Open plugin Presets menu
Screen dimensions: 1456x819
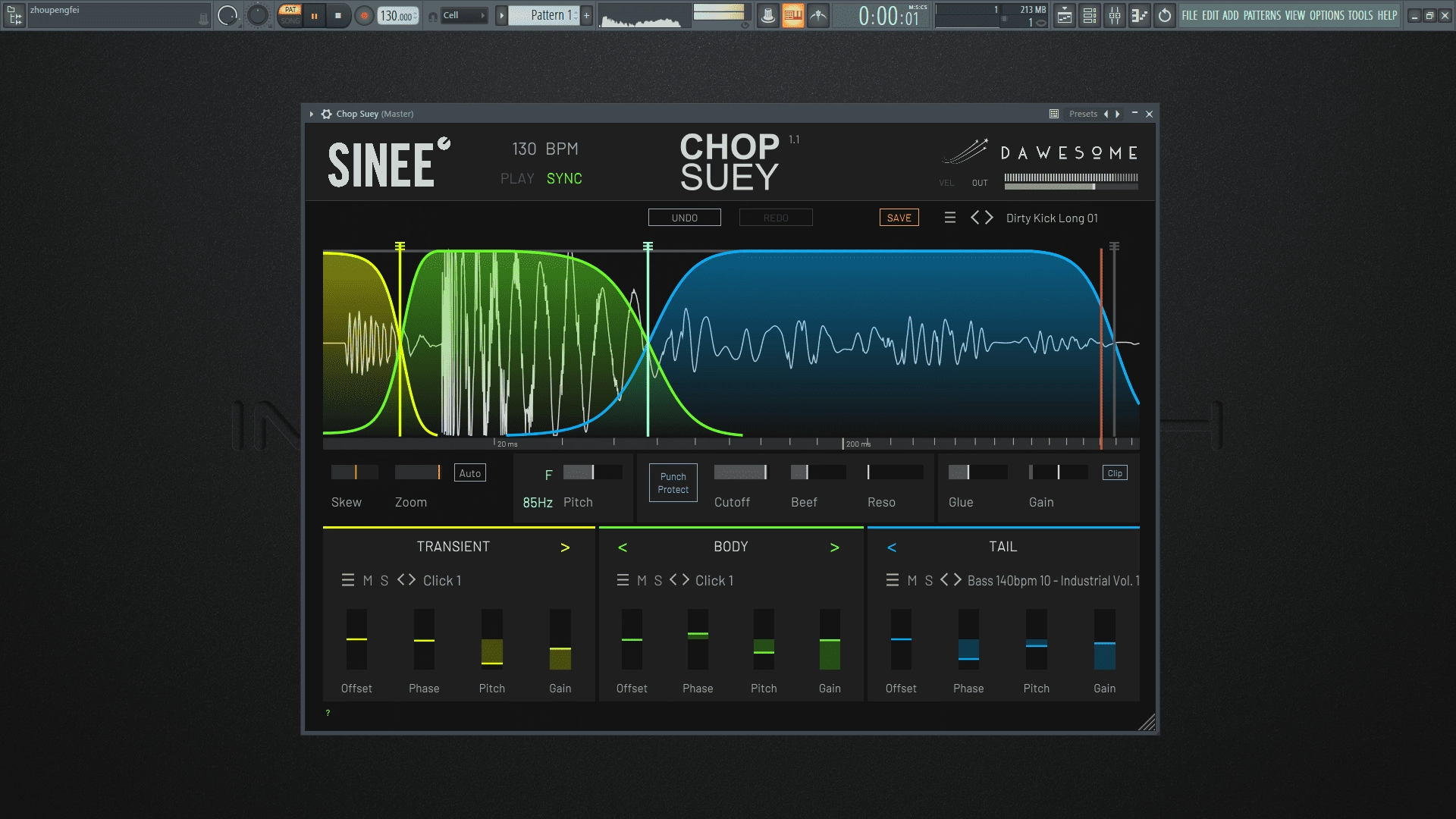[x=1083, y=114]
